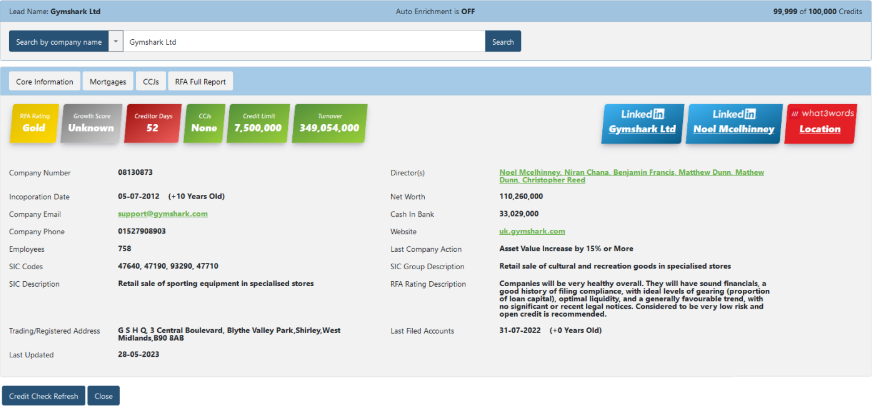
Task: Open the Search by company name dropdown arrow
Action: coord(116,41)
